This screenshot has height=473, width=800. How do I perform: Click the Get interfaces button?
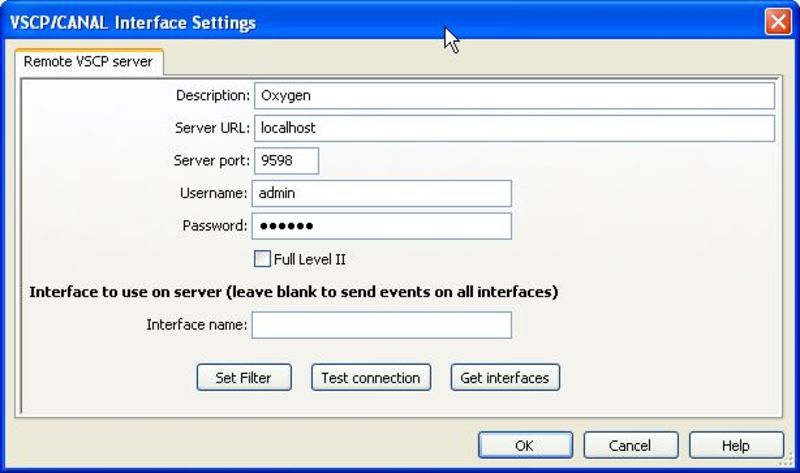click(x=505, y=378)
